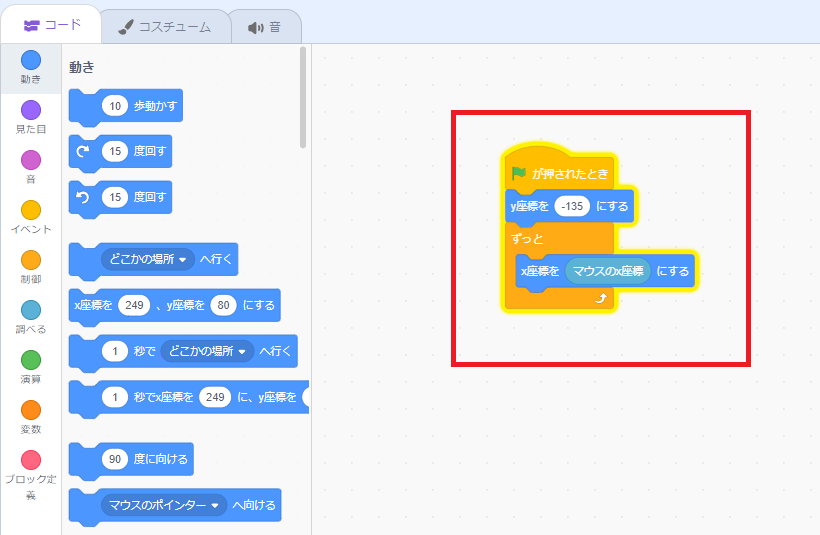Select the 動き (Motion) category circle

point(31,60)
